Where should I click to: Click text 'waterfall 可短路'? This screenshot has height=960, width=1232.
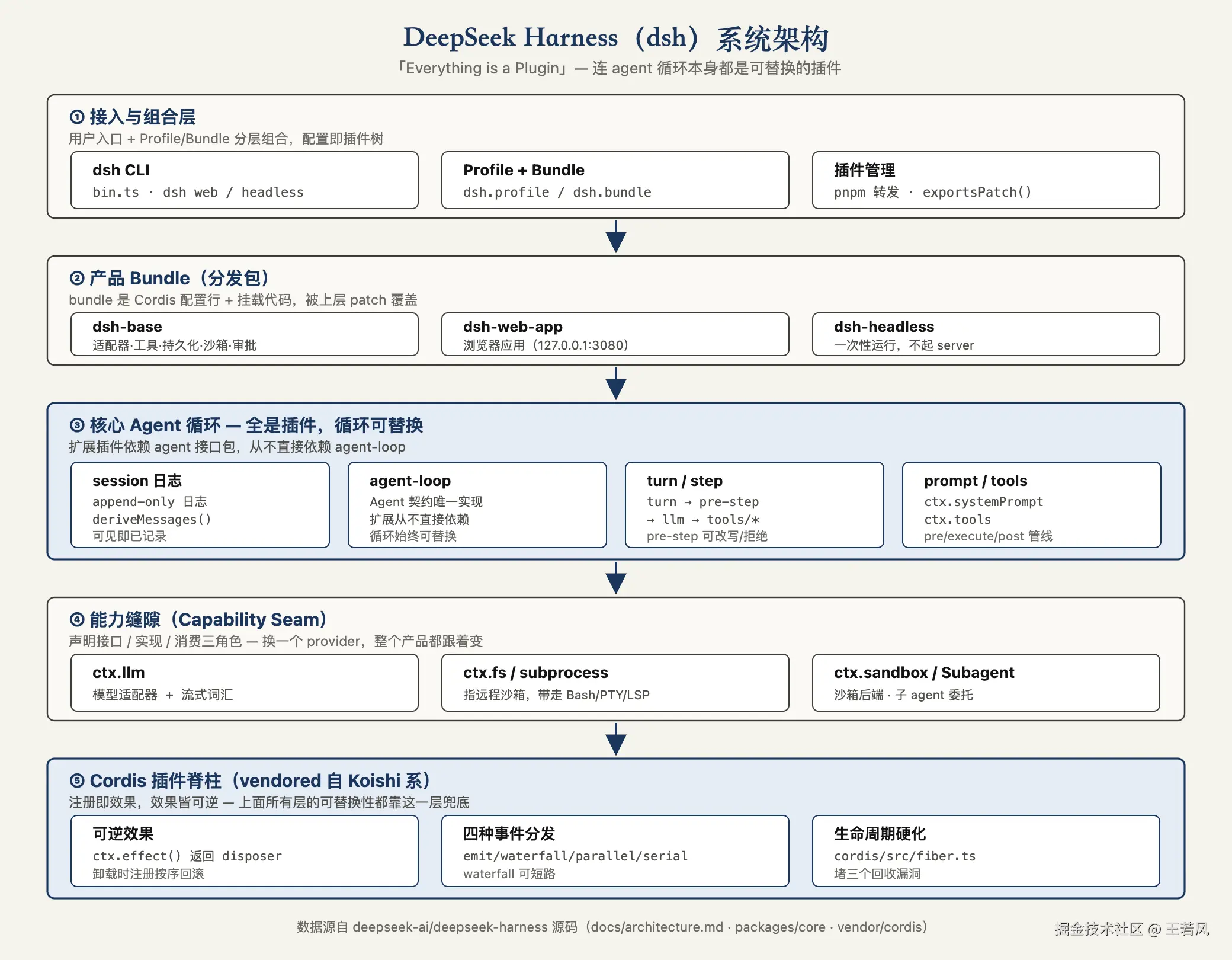point(509,874)
